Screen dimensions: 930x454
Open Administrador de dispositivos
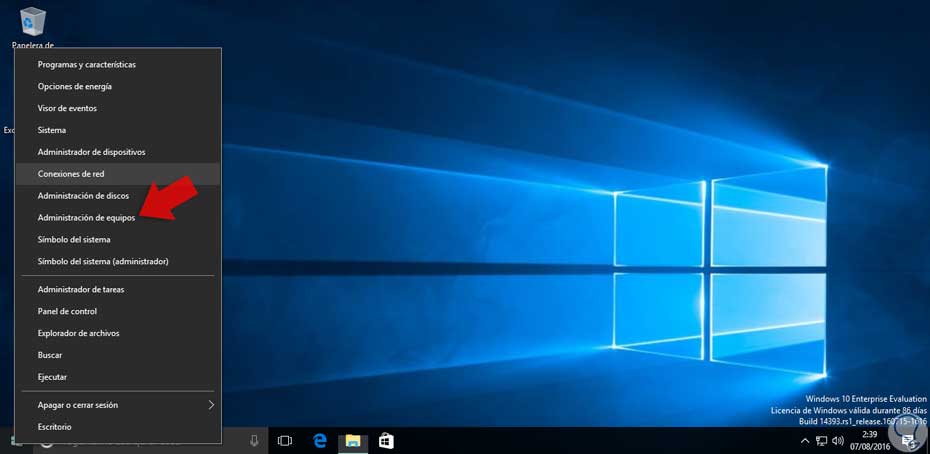[117, 153]
